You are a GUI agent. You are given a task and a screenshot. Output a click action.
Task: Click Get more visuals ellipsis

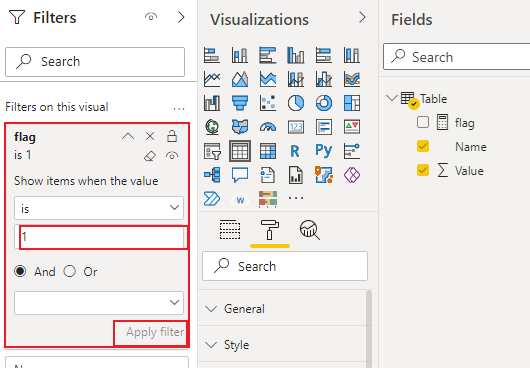click(x=296, y=198)
